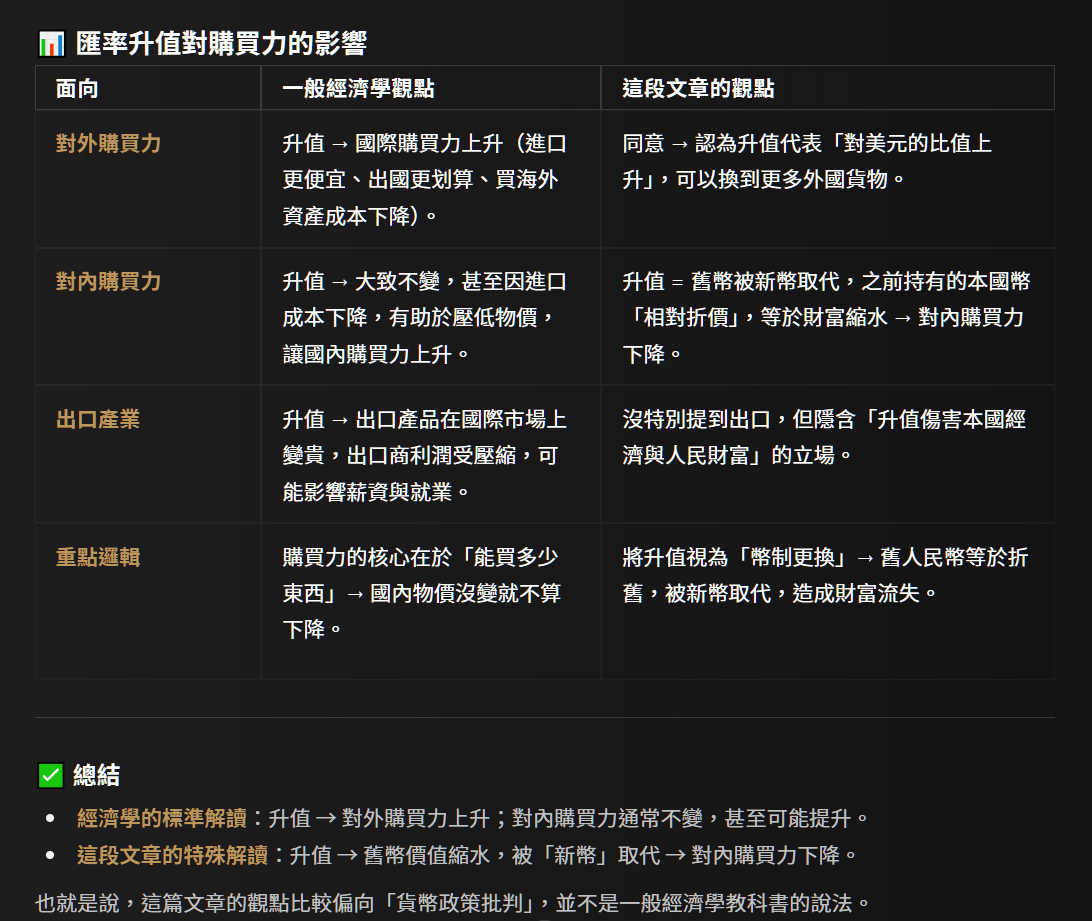1092x921 pixels.
Task: Select the 面向 column header
Action: [x=77, y=89]
